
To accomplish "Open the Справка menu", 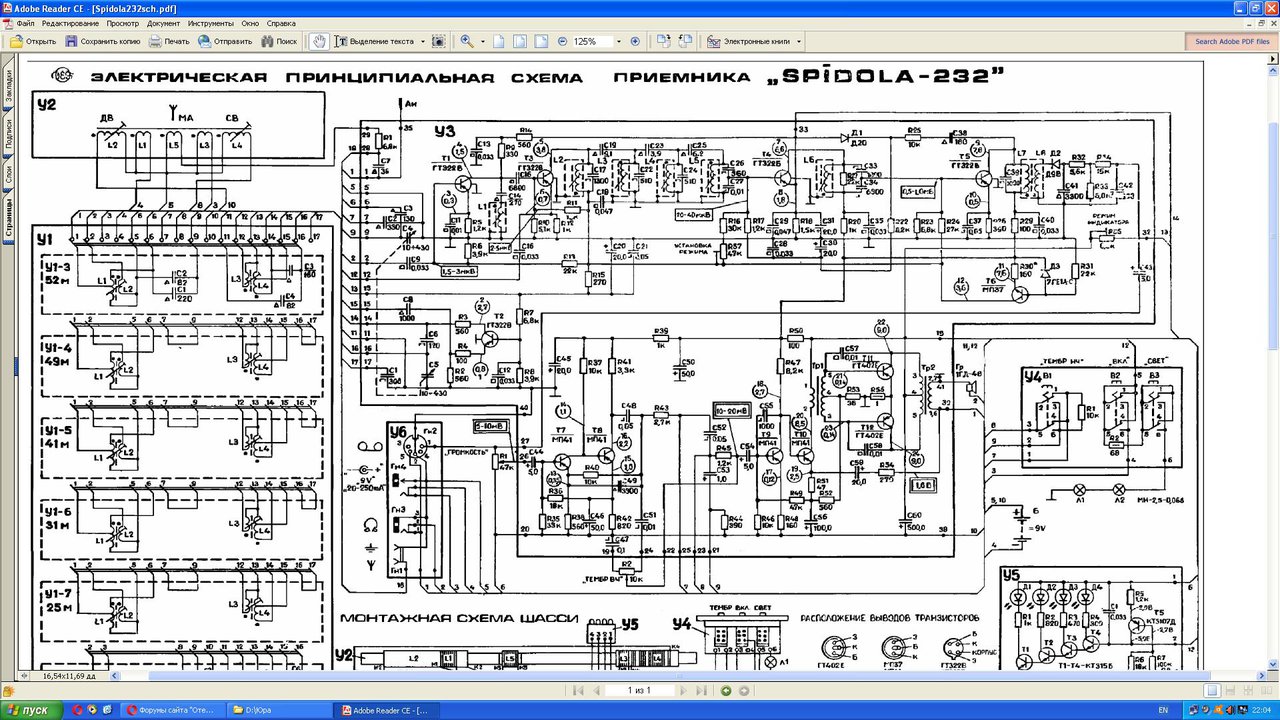I will click(281, 22).
